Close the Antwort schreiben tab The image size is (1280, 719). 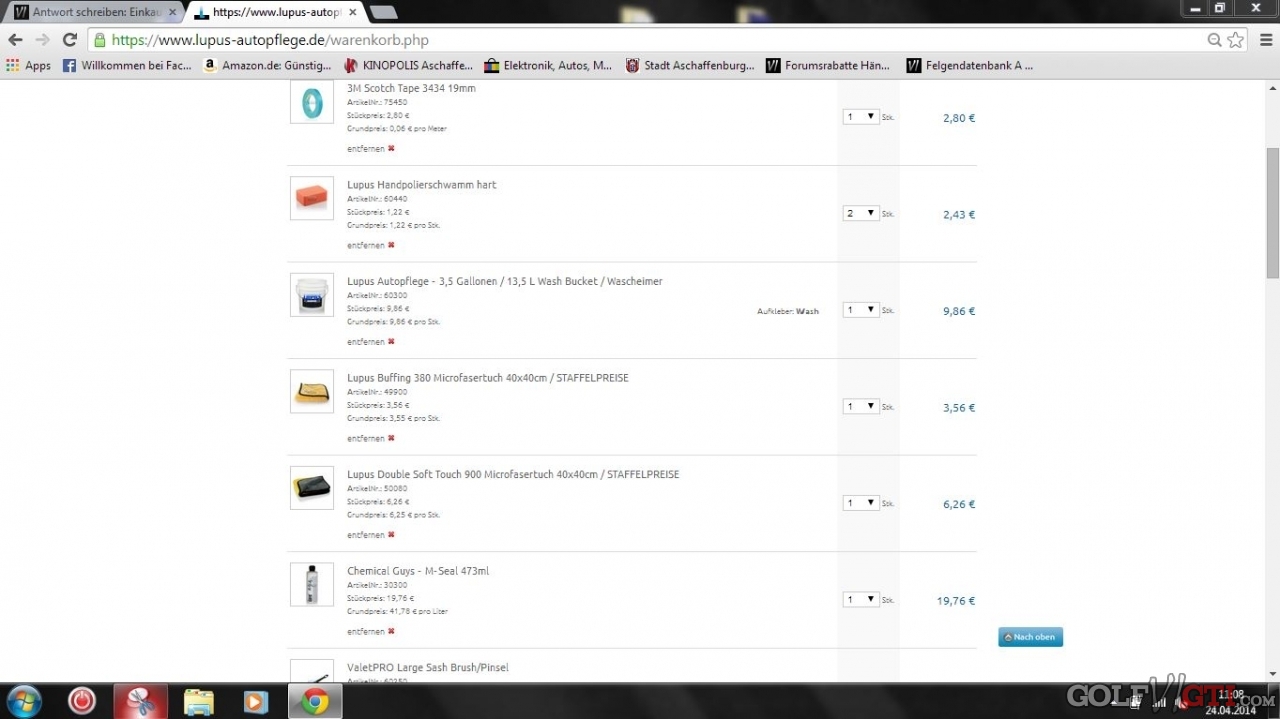(172, 12)
